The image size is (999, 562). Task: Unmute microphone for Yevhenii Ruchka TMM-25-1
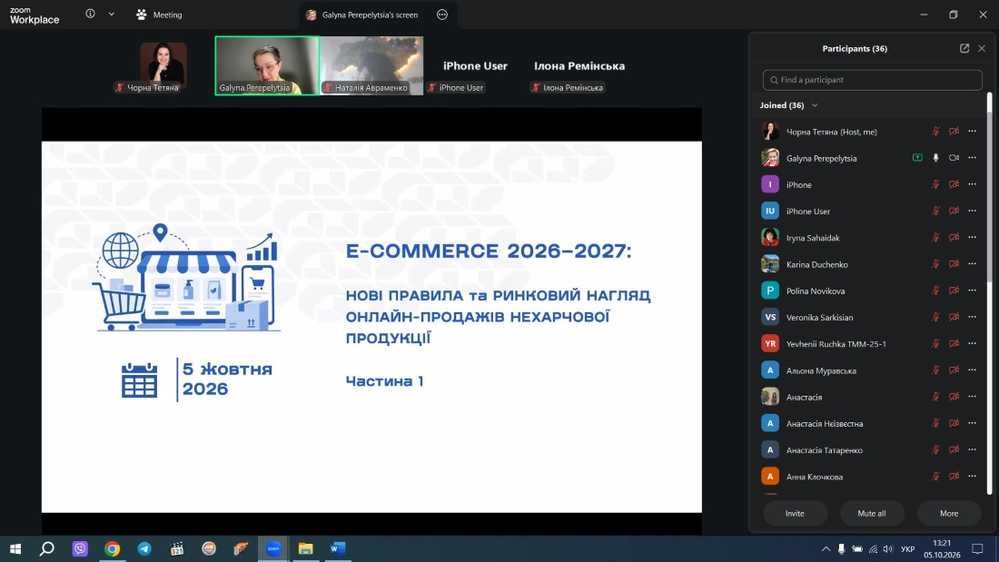tap(935, 343)
